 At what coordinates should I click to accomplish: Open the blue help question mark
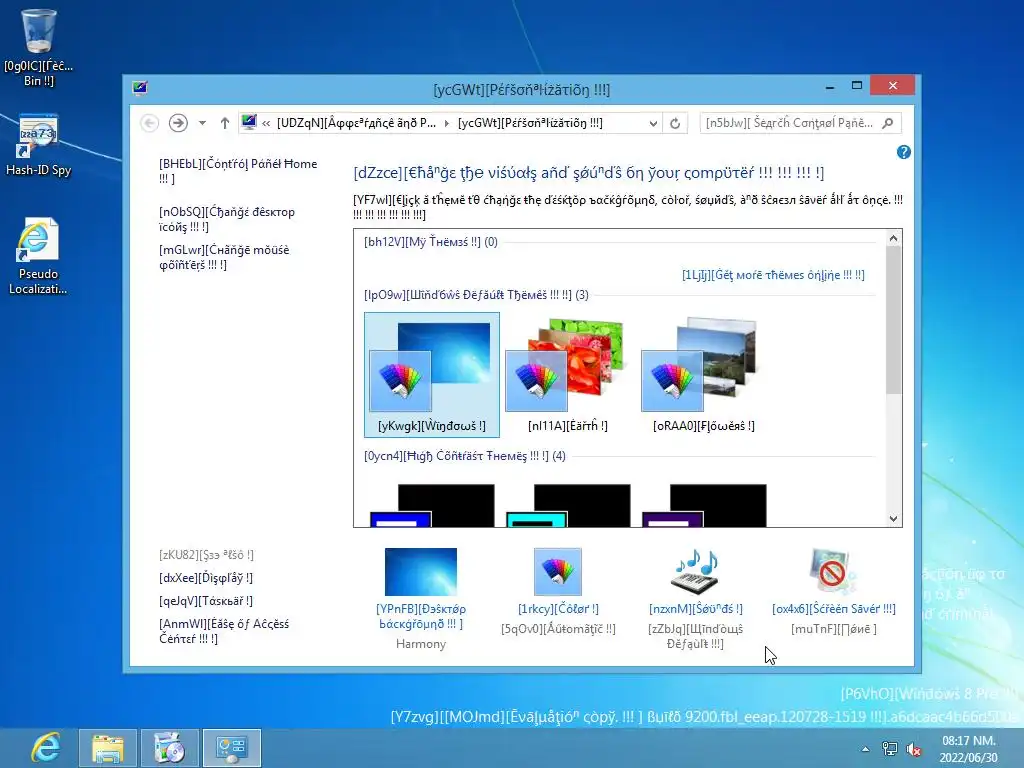coord(904,152)
